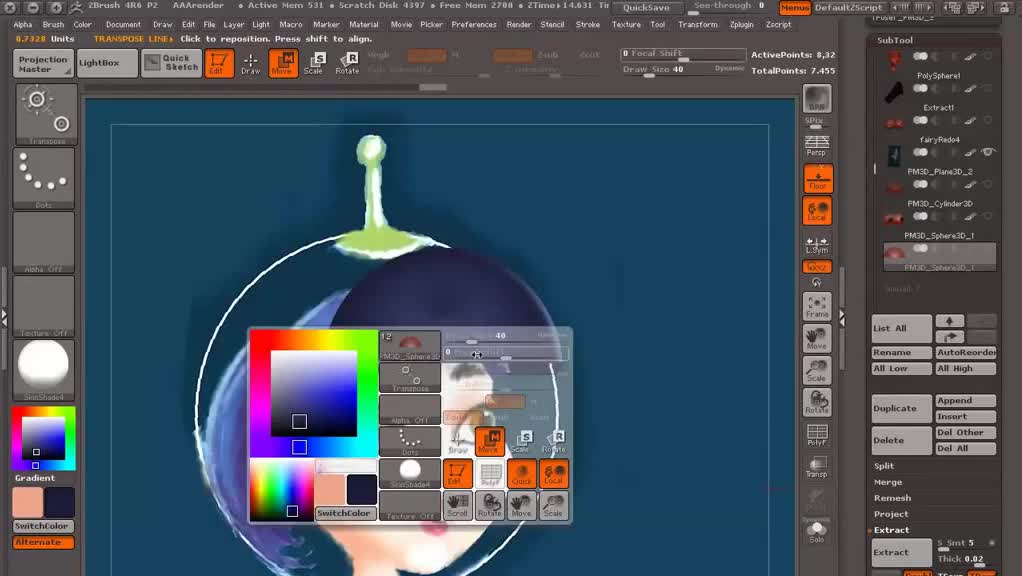The image size is (1022, 576).
Task: Click Local button in the popup menu
Action: tap(553, 474)
